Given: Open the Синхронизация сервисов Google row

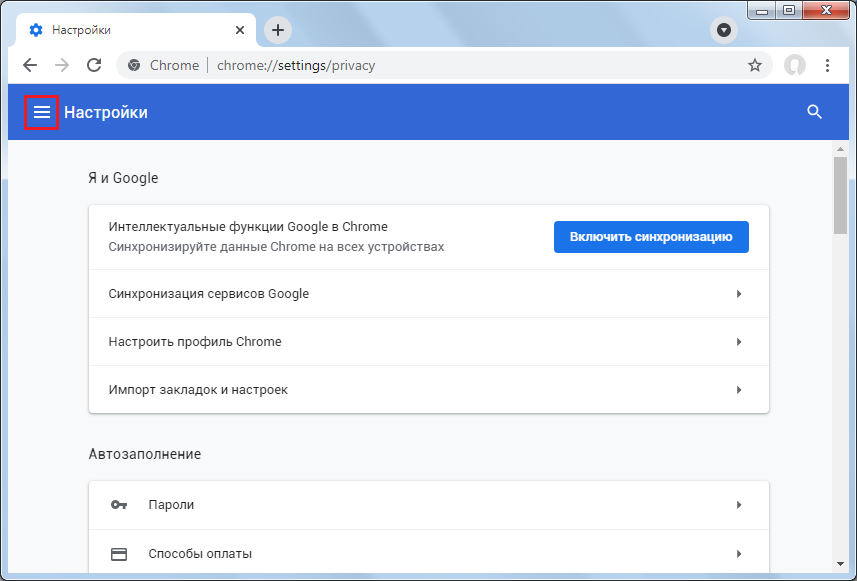Looking at the screenshot, I should [x=428, y=294].
